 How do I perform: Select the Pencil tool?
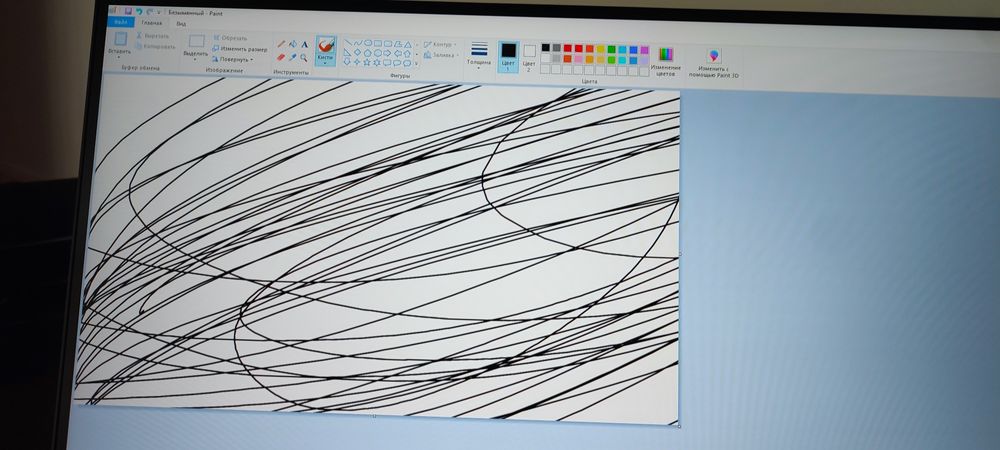281,44
